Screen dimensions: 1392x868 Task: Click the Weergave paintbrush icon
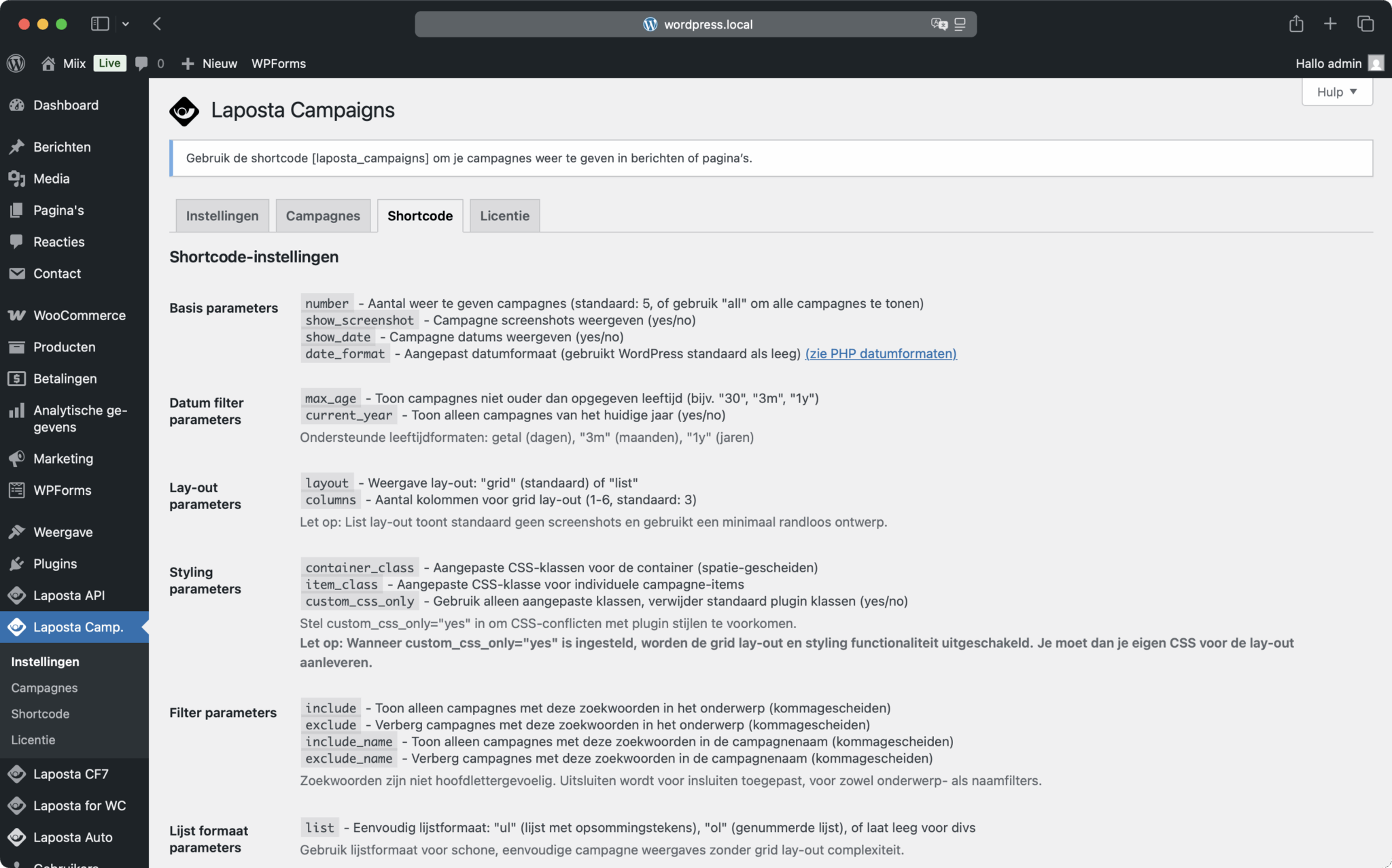click(x=17, y=532)
